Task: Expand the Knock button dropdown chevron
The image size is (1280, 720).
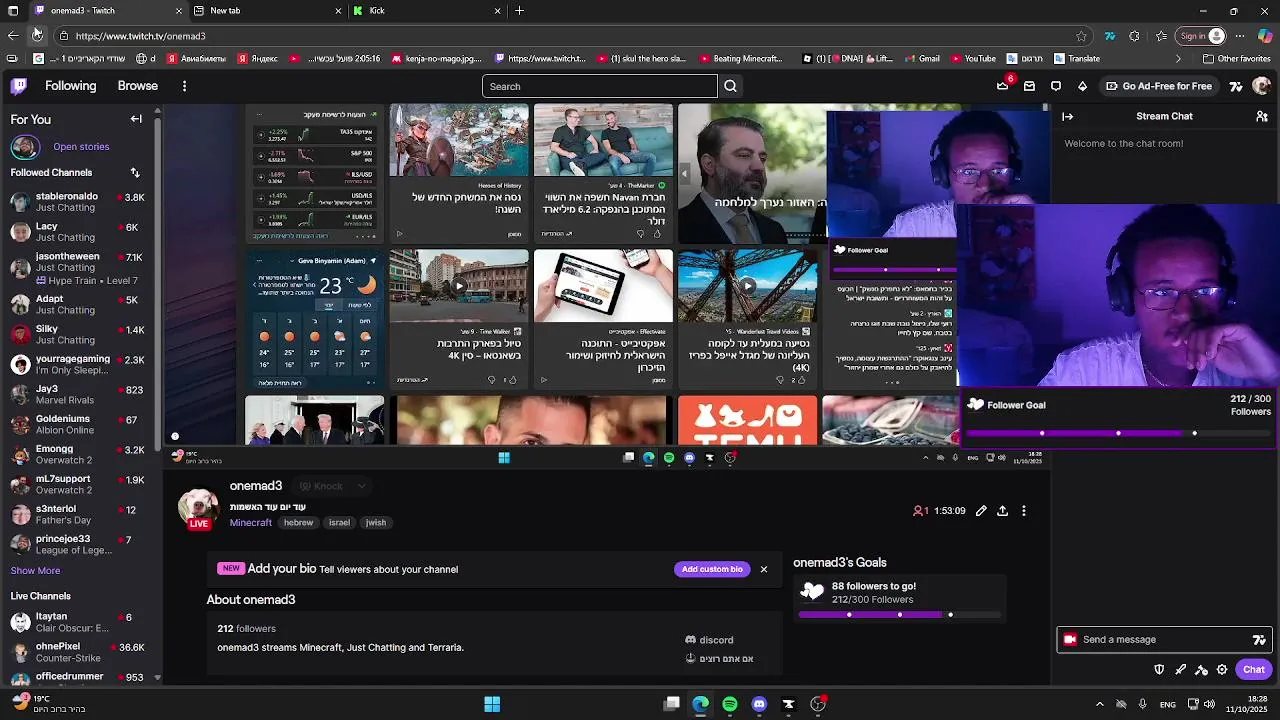Action: click(361, 486)
